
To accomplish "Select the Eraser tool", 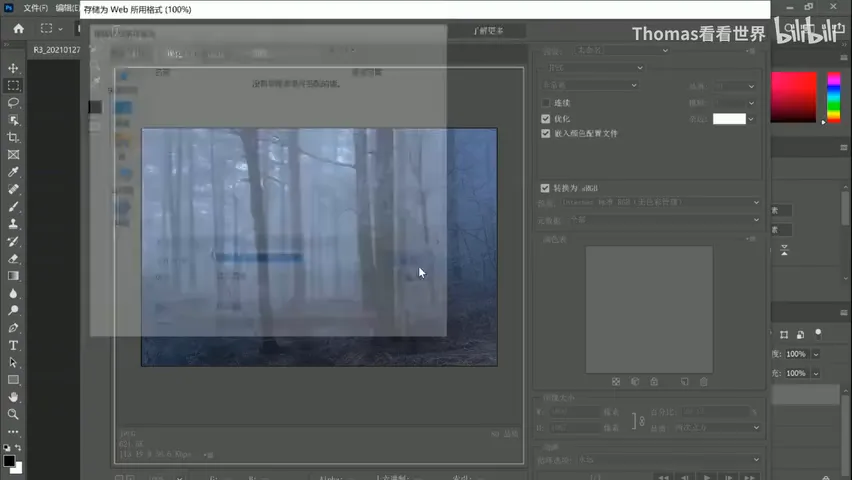I will pos(13,259).
